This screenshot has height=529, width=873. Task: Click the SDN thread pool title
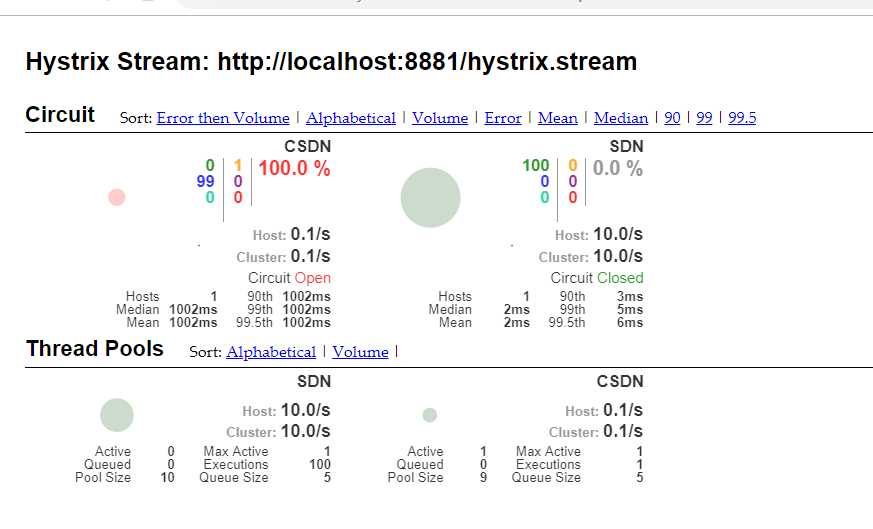point(314,381)
